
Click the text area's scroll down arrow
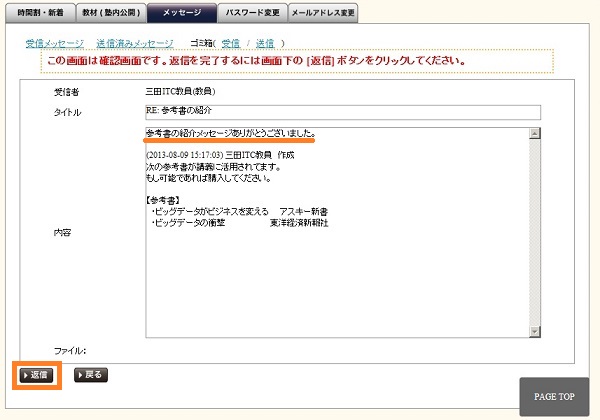click(535, 332)
